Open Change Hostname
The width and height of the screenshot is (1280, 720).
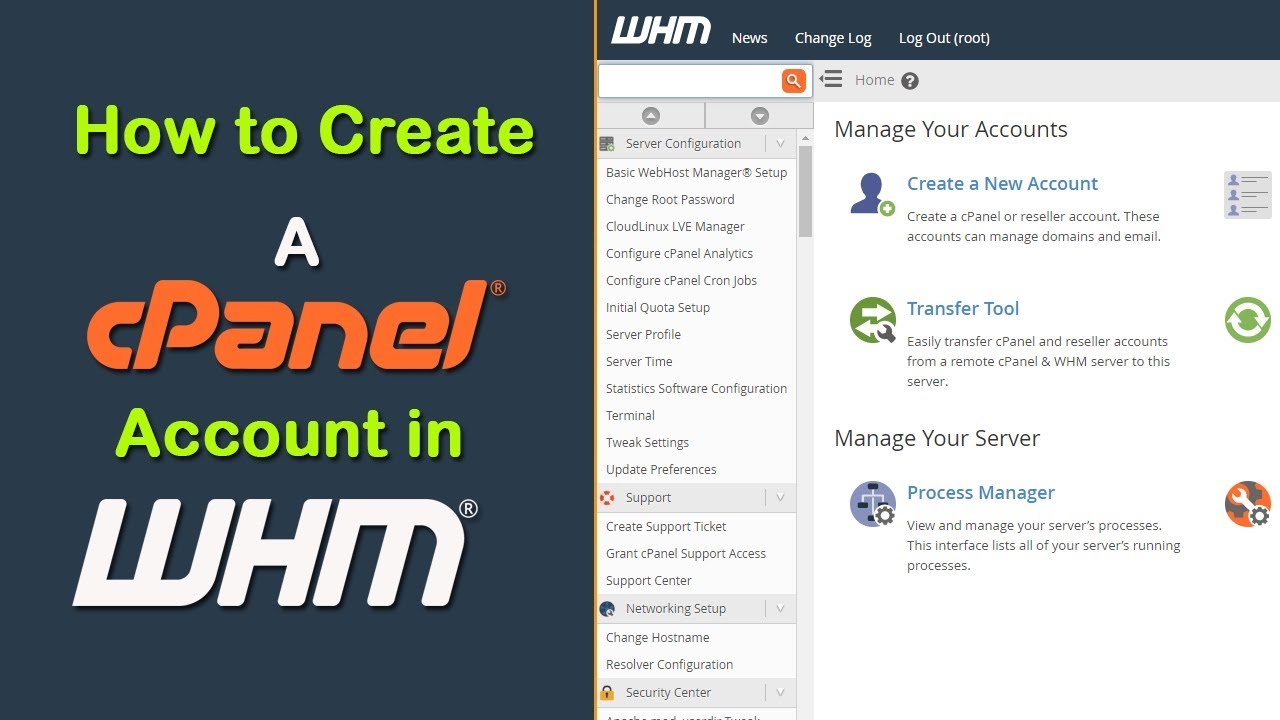(x=657, y=638)
